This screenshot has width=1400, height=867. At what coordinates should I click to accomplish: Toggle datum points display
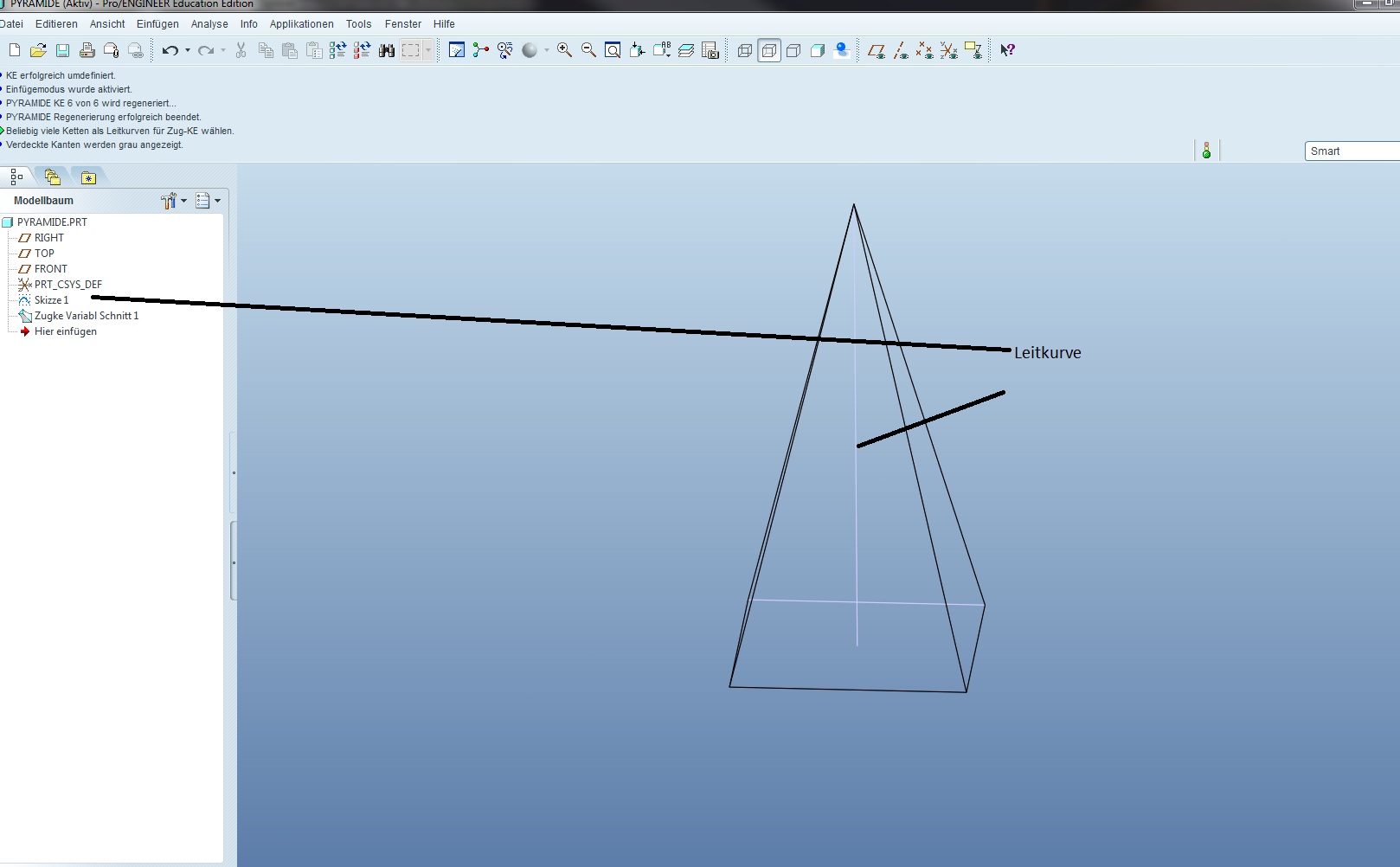(x=925, y=50)
